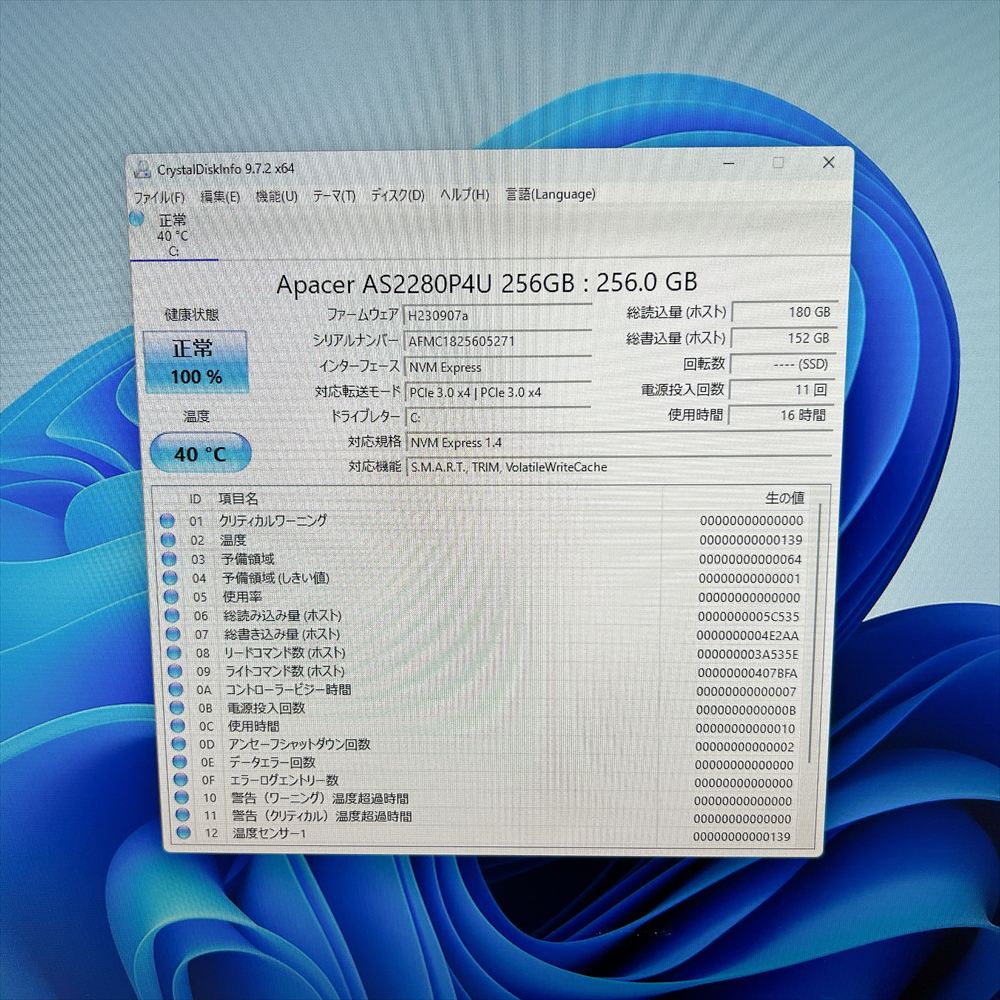Click the status orb for 使用率 row

click(x=169, y=597)
